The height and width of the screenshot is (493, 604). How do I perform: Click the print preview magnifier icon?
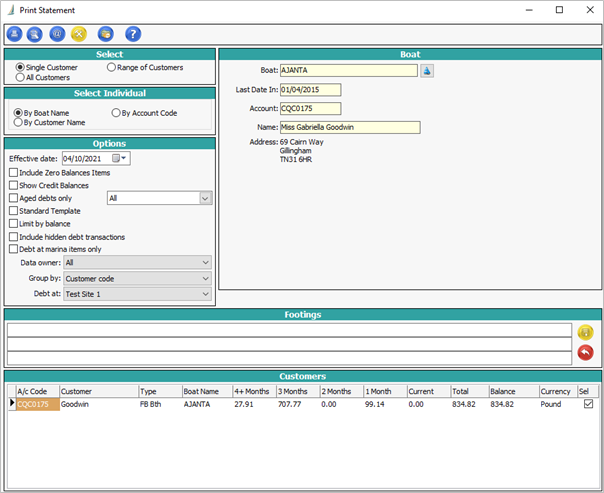pyautogui.click(x=35, y=34)
